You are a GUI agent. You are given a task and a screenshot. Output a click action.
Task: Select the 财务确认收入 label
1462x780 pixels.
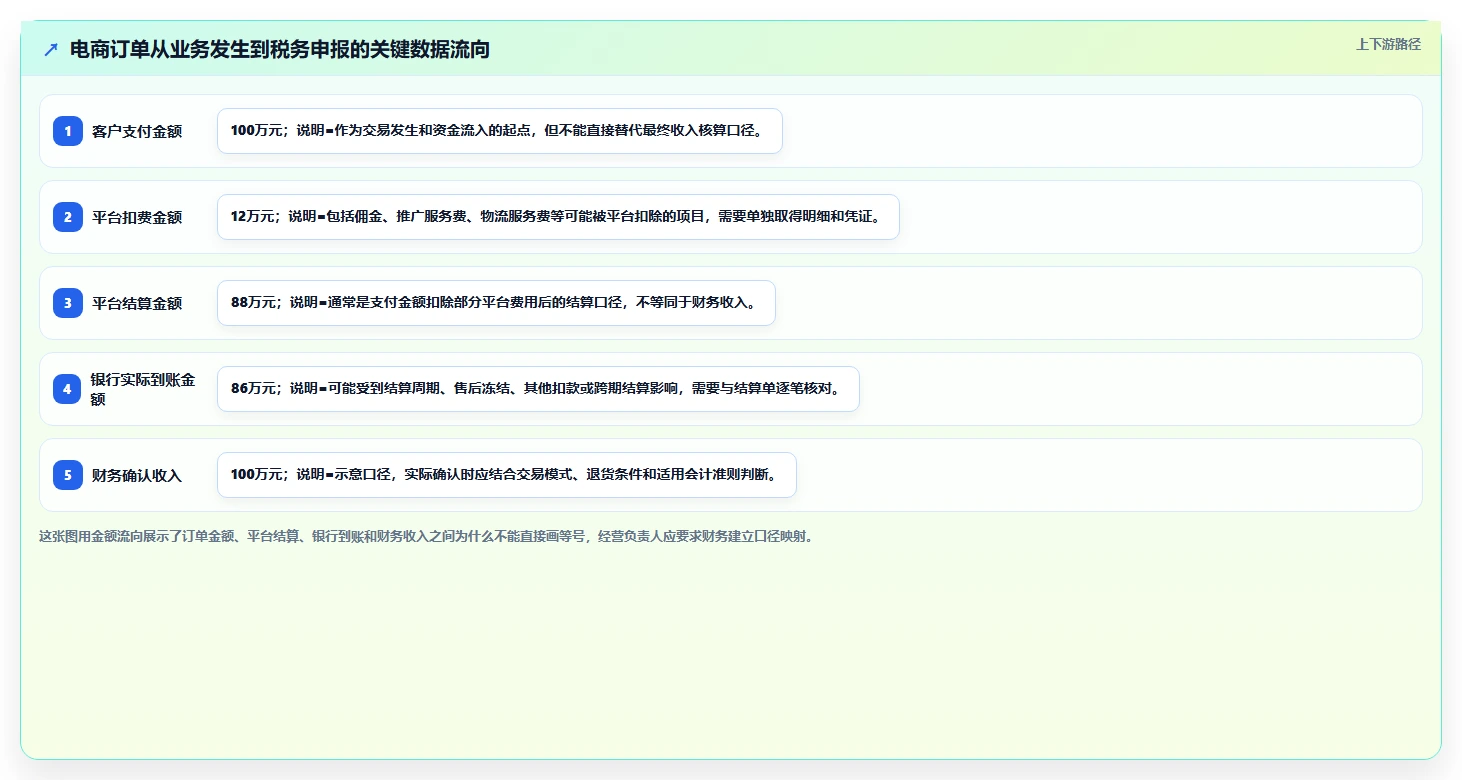(x=137, y=475)
